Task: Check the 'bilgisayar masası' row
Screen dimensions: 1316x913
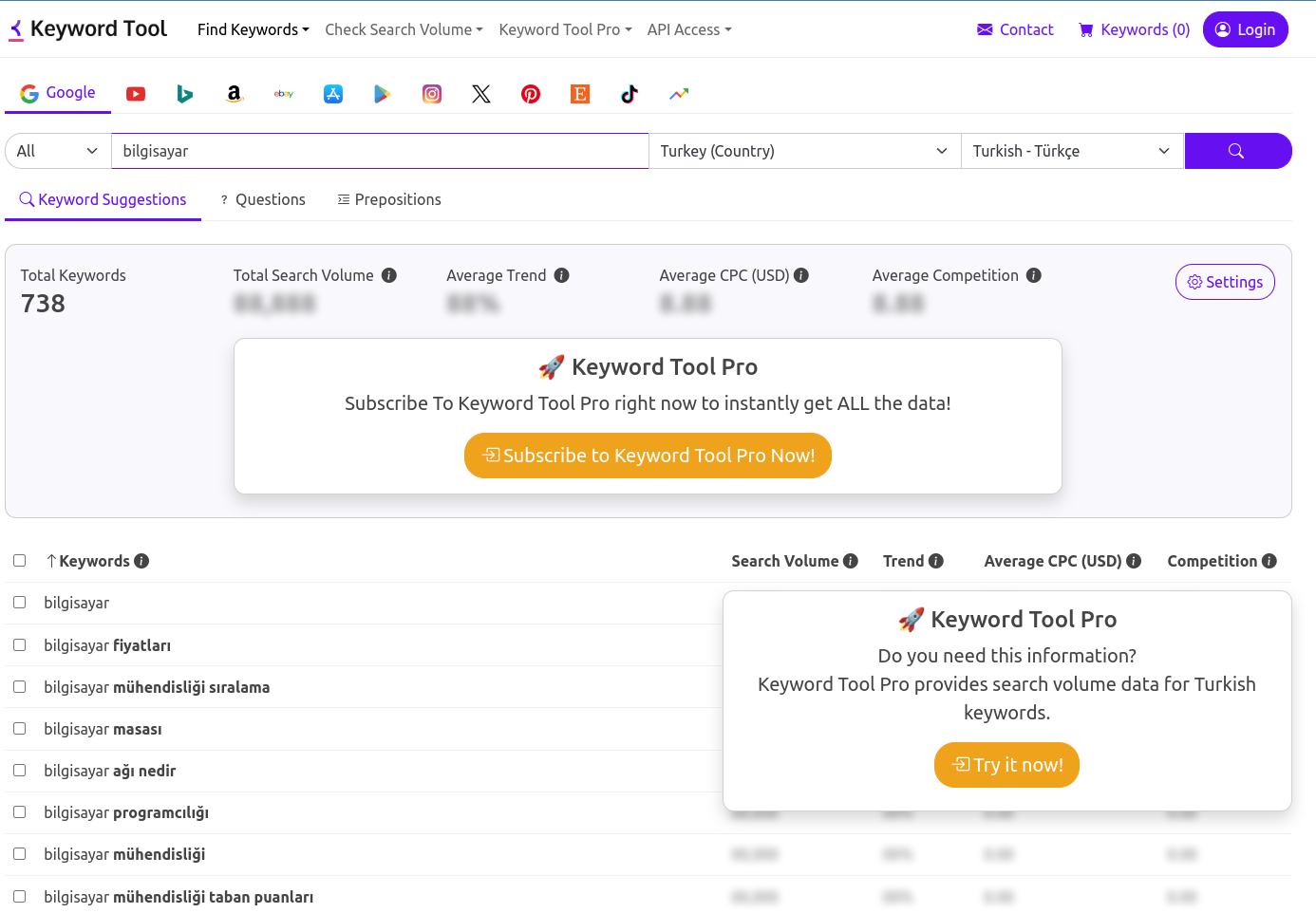Action: tap(19, 729)
